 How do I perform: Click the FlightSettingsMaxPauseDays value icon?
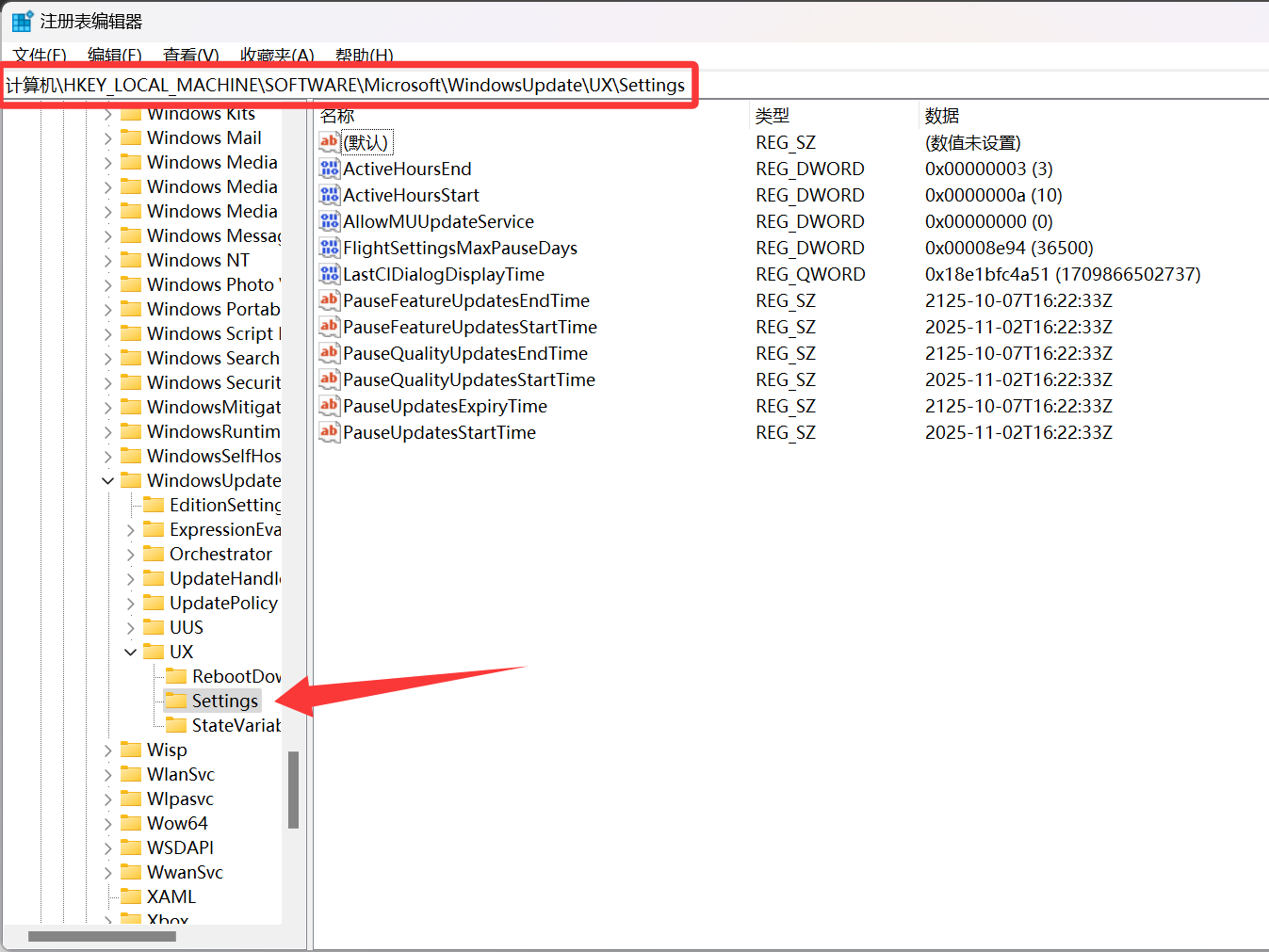click(x=329, y=248)
